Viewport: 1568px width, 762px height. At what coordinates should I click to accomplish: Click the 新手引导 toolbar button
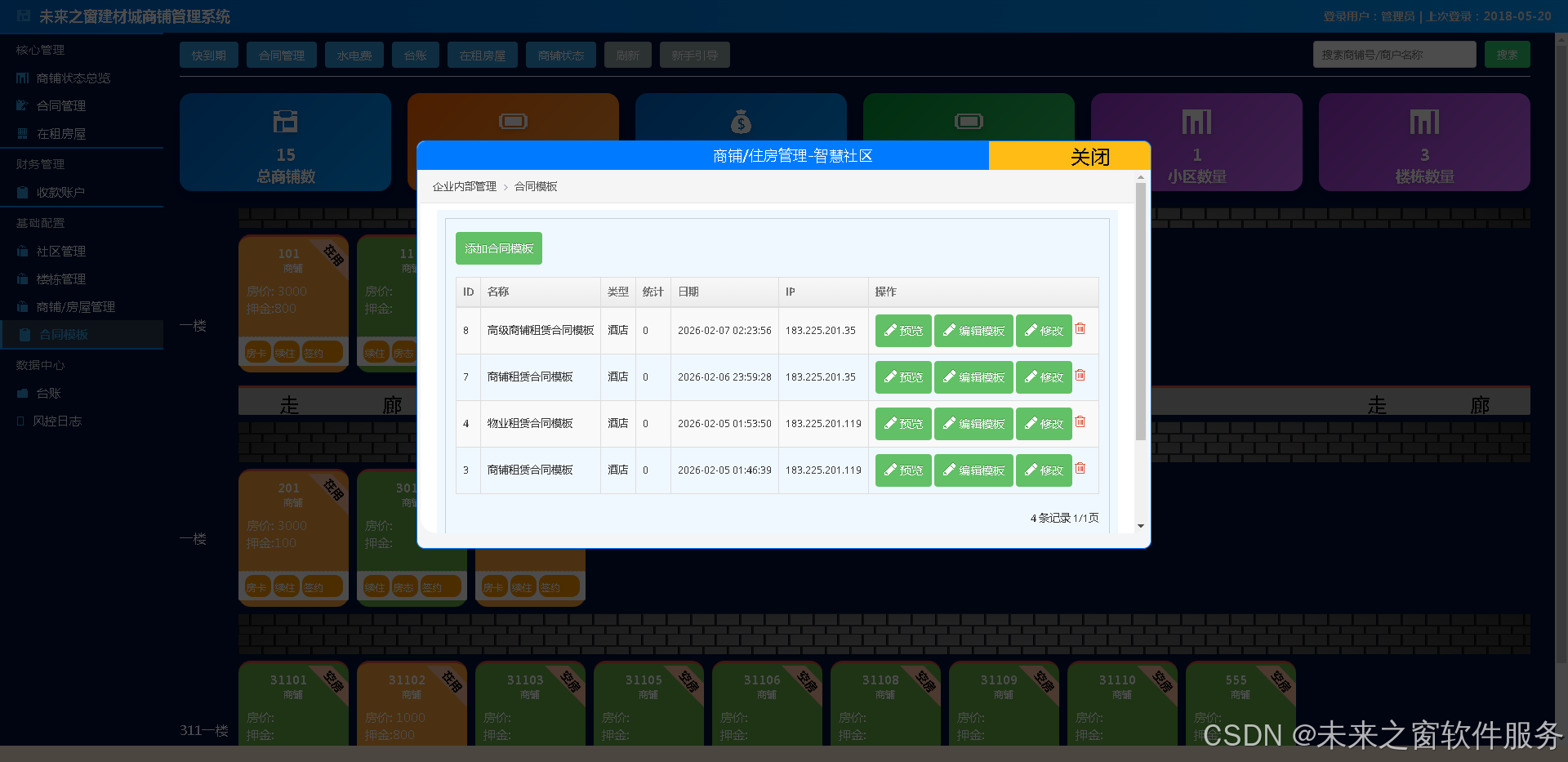694,56
